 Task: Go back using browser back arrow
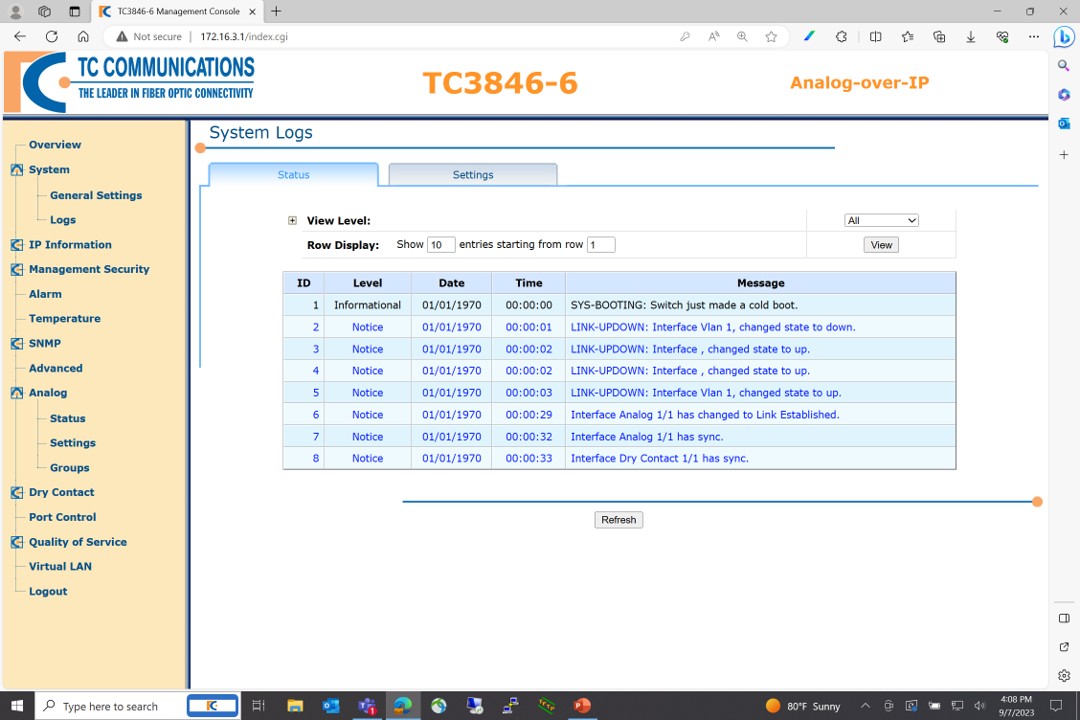tap(20, 37)
